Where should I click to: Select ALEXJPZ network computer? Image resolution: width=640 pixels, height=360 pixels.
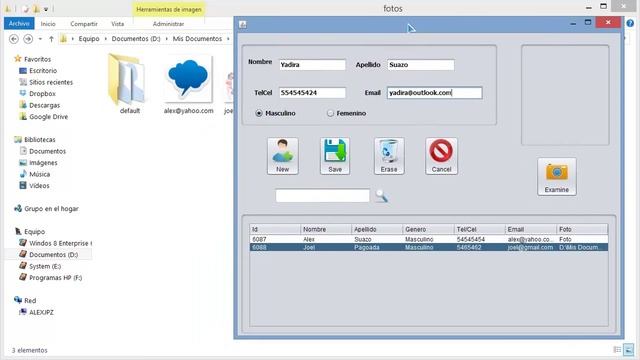click(x=36, y=312)
